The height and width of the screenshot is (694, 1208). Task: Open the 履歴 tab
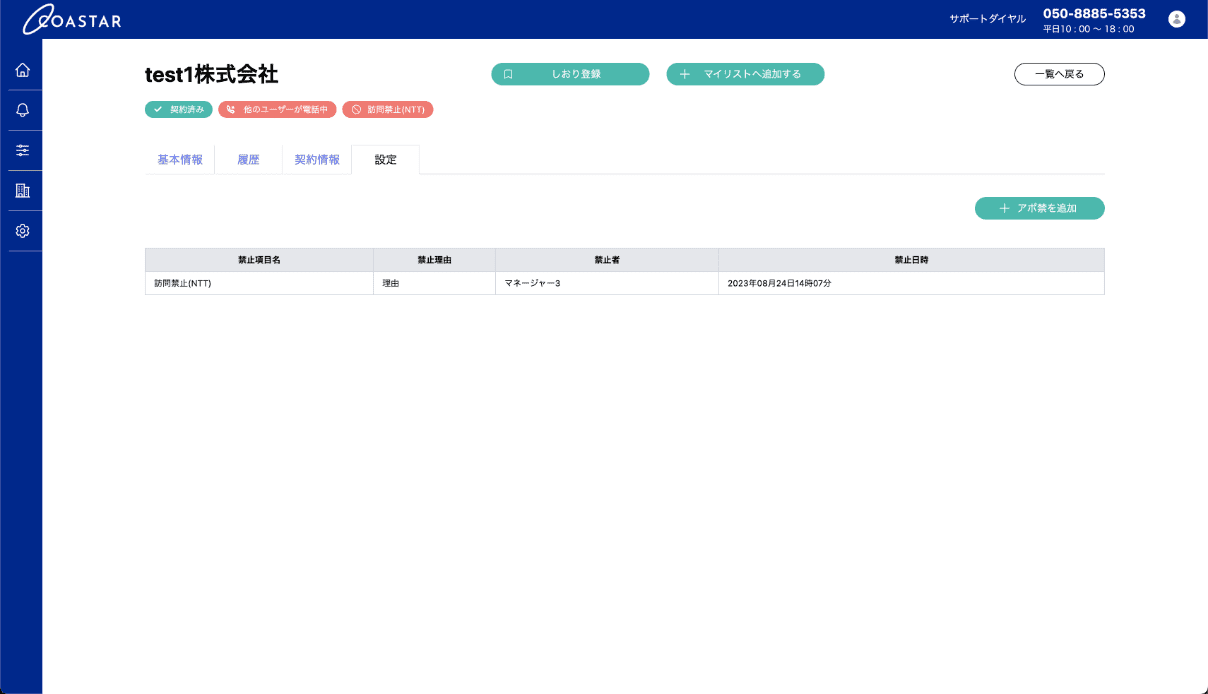(248, 160)
